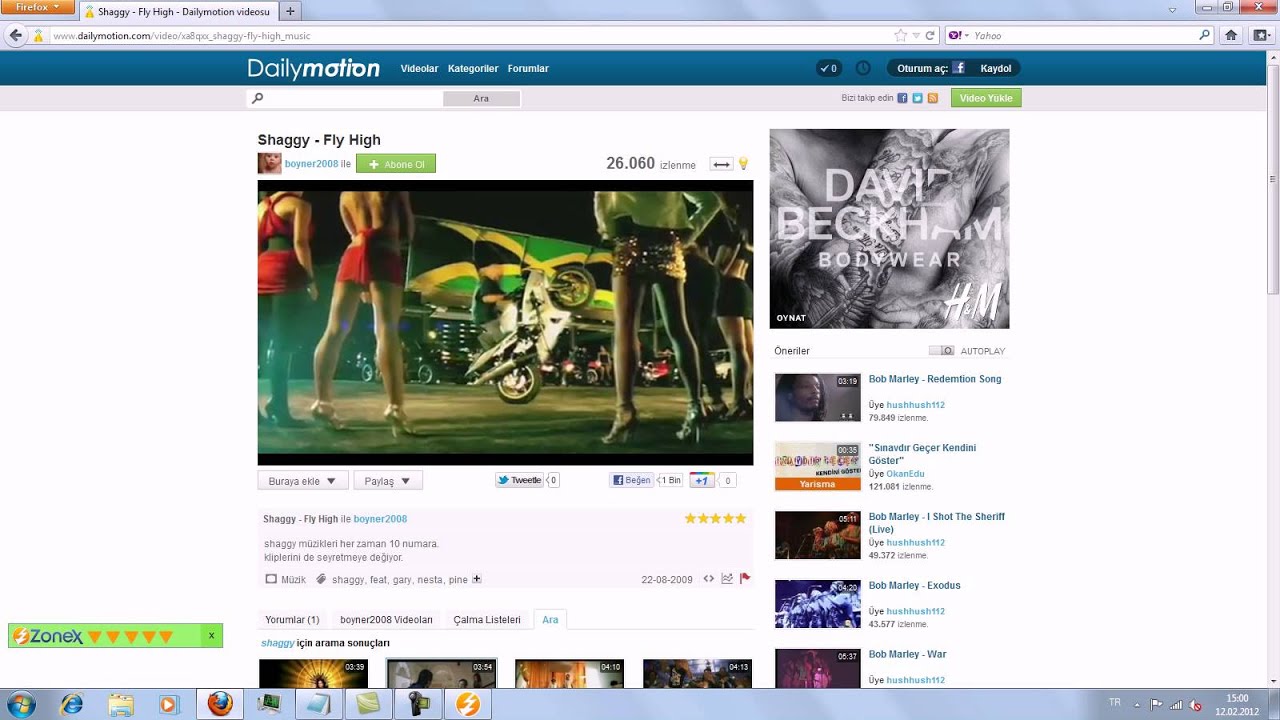Open Windows Media Player taskbar icon
This screenshot has width=1280, height=720.
[168, 704]
